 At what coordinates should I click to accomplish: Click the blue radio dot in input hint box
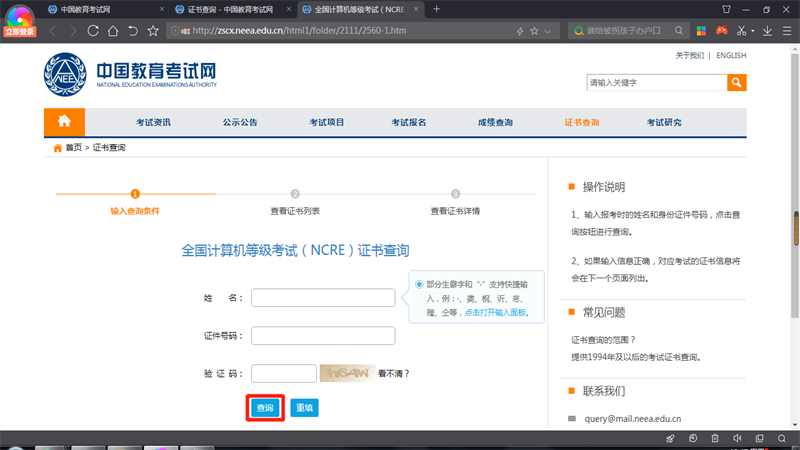point(419,284)
